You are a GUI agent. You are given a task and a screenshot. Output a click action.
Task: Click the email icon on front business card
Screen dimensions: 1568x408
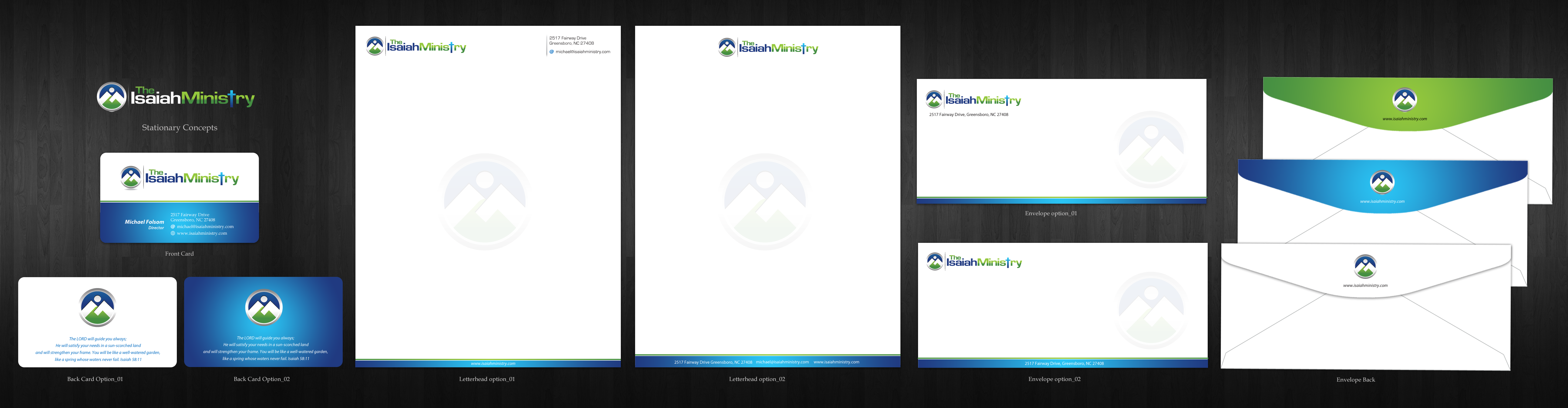coord(173,226)
